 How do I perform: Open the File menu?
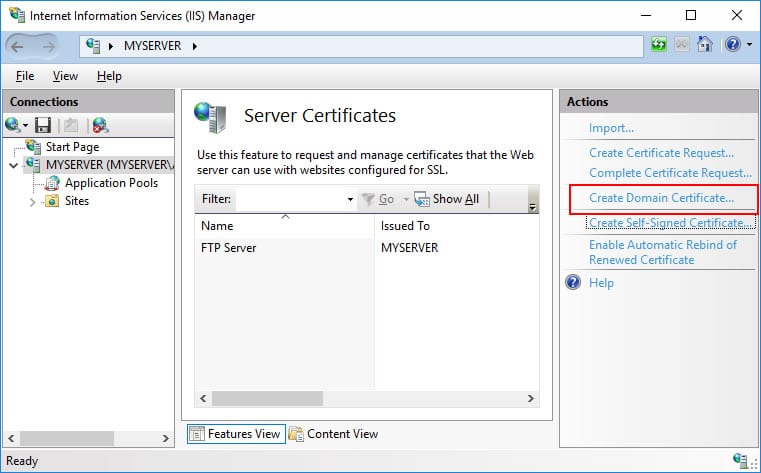(x=25, y=76)
